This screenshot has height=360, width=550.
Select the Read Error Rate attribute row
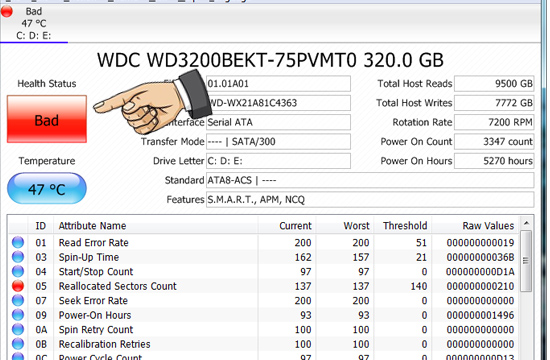(x=264, y=242)
